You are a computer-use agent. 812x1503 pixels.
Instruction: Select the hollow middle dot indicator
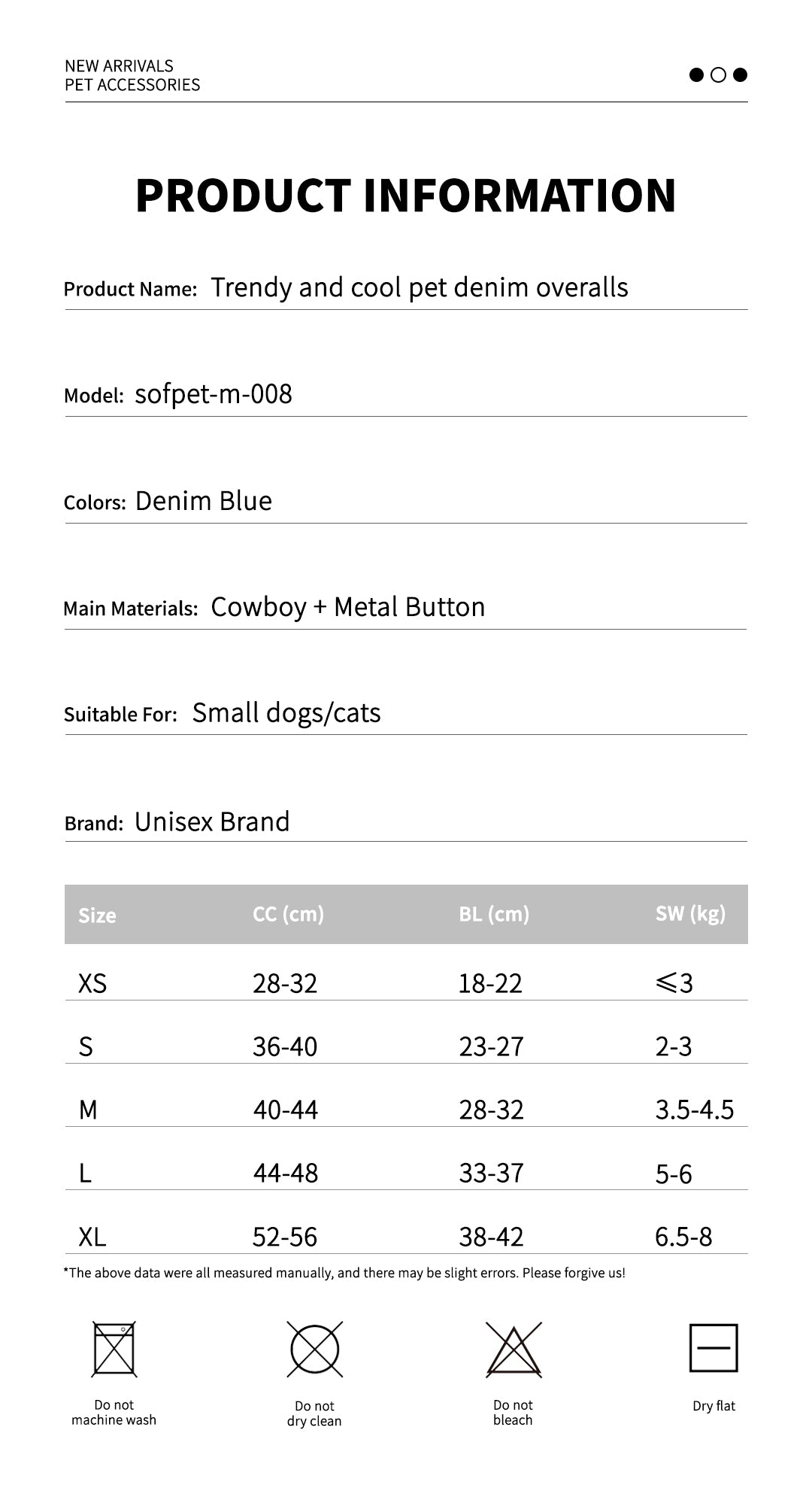(x=718, y=74)
